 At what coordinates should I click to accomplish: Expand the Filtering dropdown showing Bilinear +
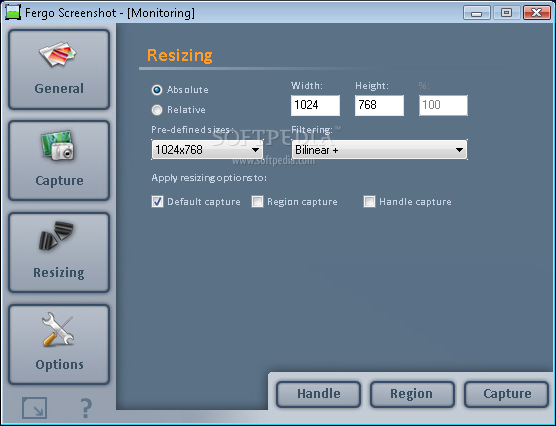click(379, 150)
